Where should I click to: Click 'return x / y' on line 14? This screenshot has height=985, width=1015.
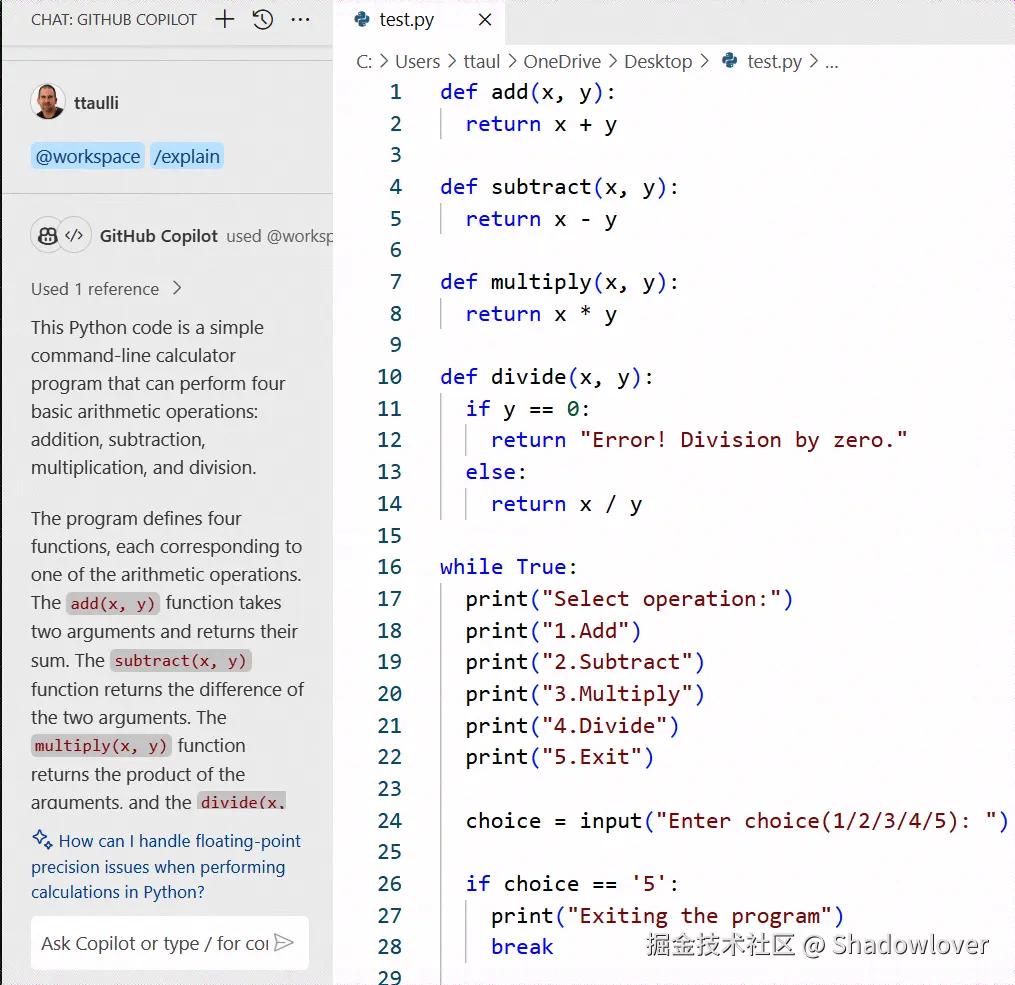coord(566,504)
